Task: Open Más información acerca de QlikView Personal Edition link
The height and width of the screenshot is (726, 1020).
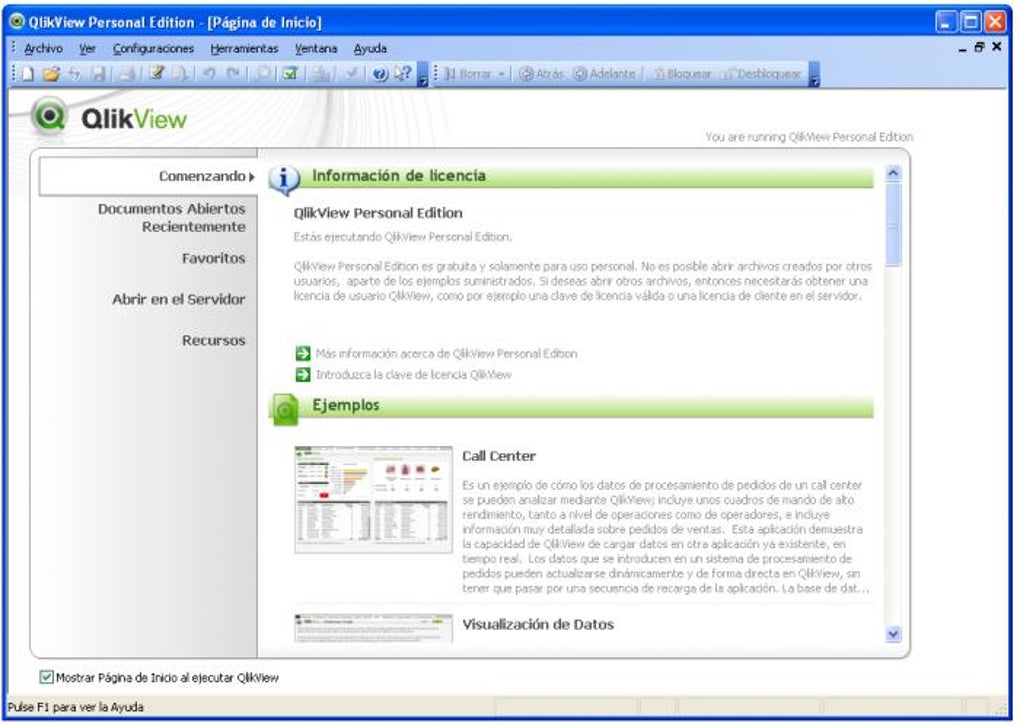Action: [446, 354]
